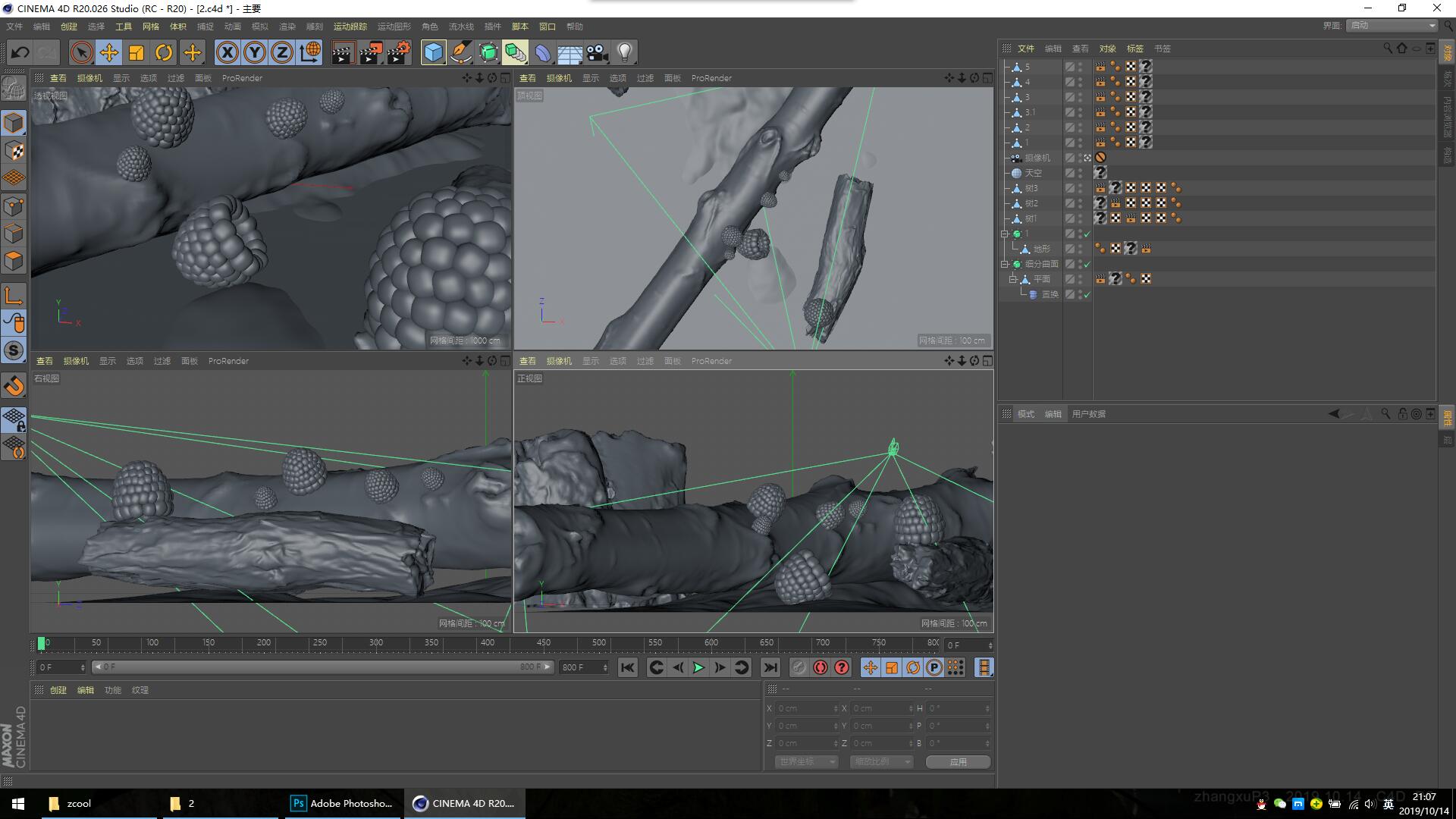Click the end frame 800 F spinner arrows
This screenshot has width=1456, height=819.
[604, 667]
